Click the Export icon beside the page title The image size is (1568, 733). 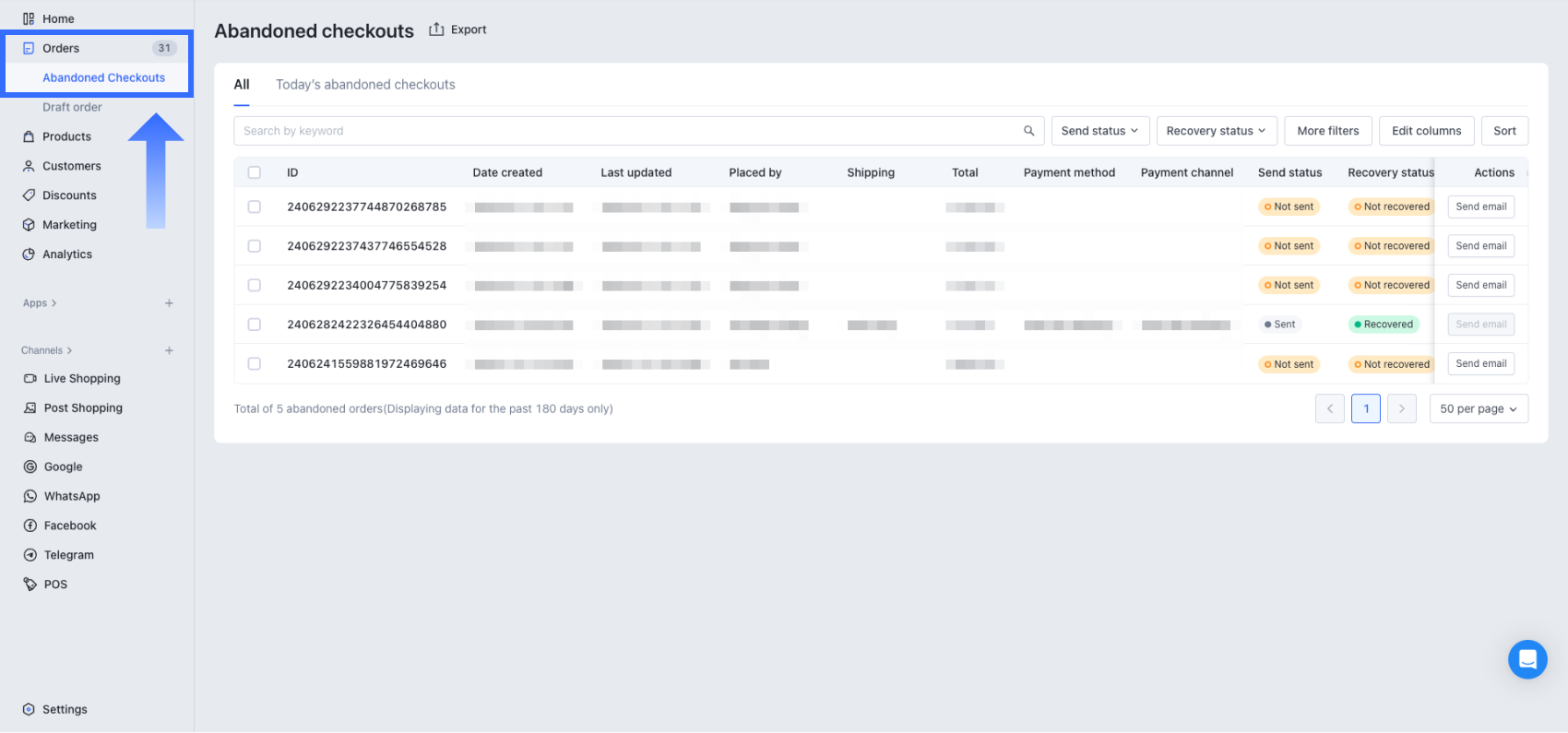436,30
